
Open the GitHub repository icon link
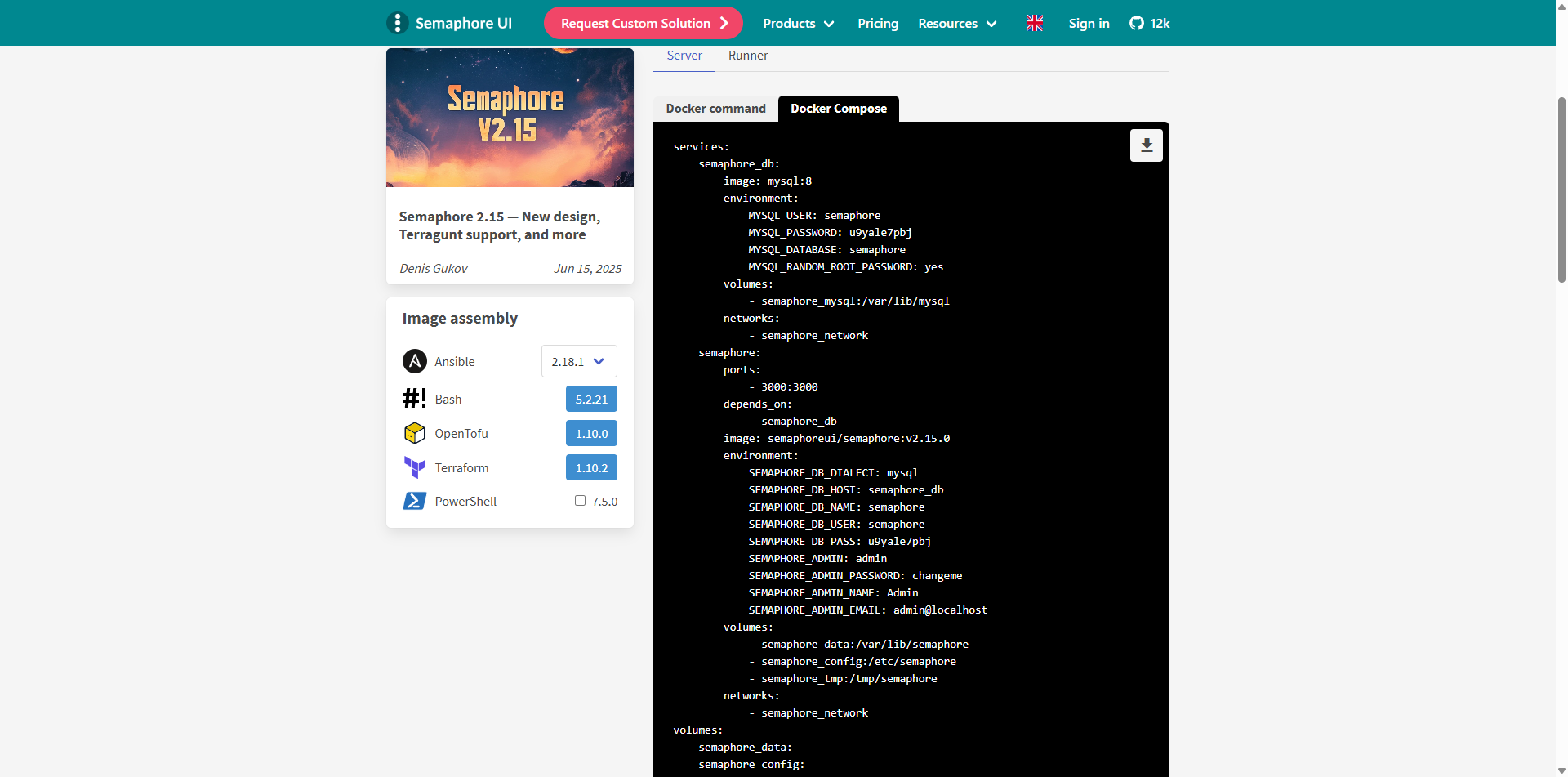[x=1136, y=23]
